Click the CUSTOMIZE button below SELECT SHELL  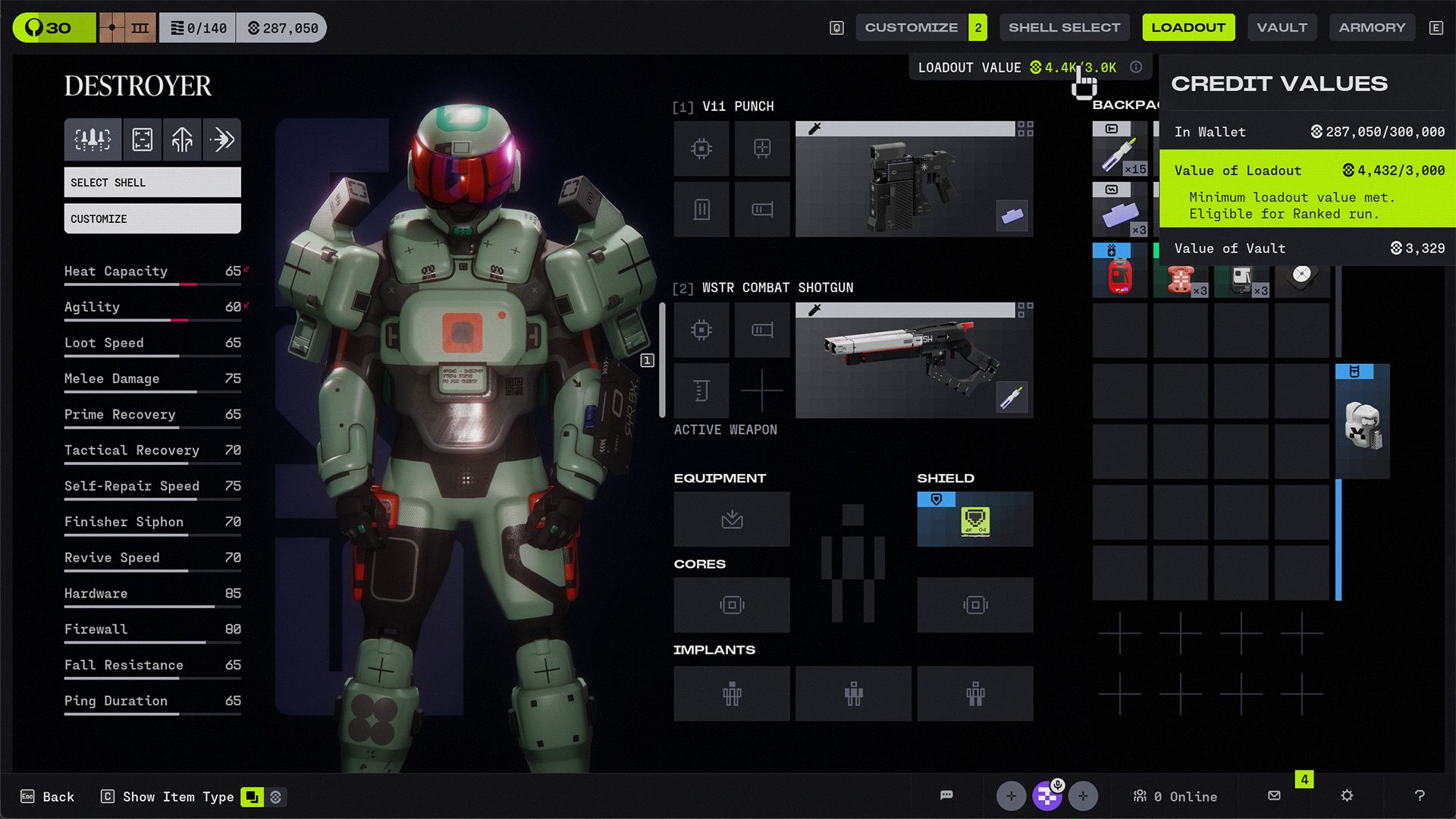(152, 218)
